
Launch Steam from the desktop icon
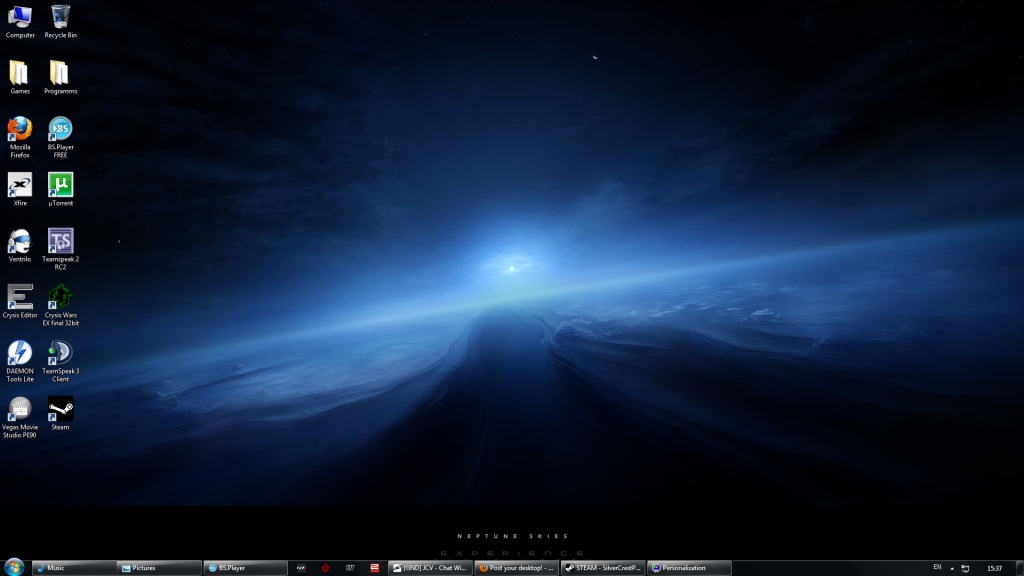60,409
